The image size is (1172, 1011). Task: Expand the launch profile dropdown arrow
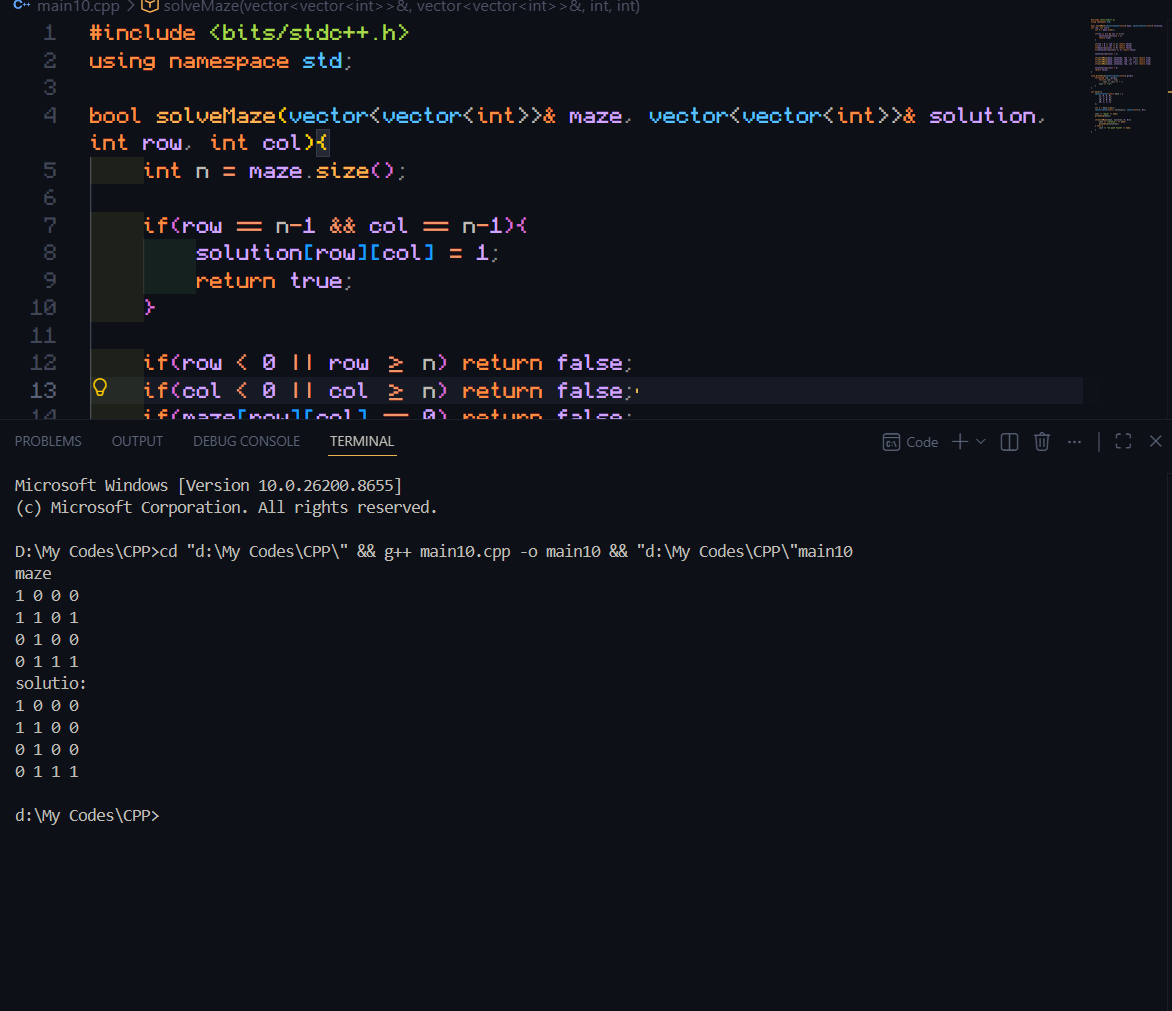[981, 442]
